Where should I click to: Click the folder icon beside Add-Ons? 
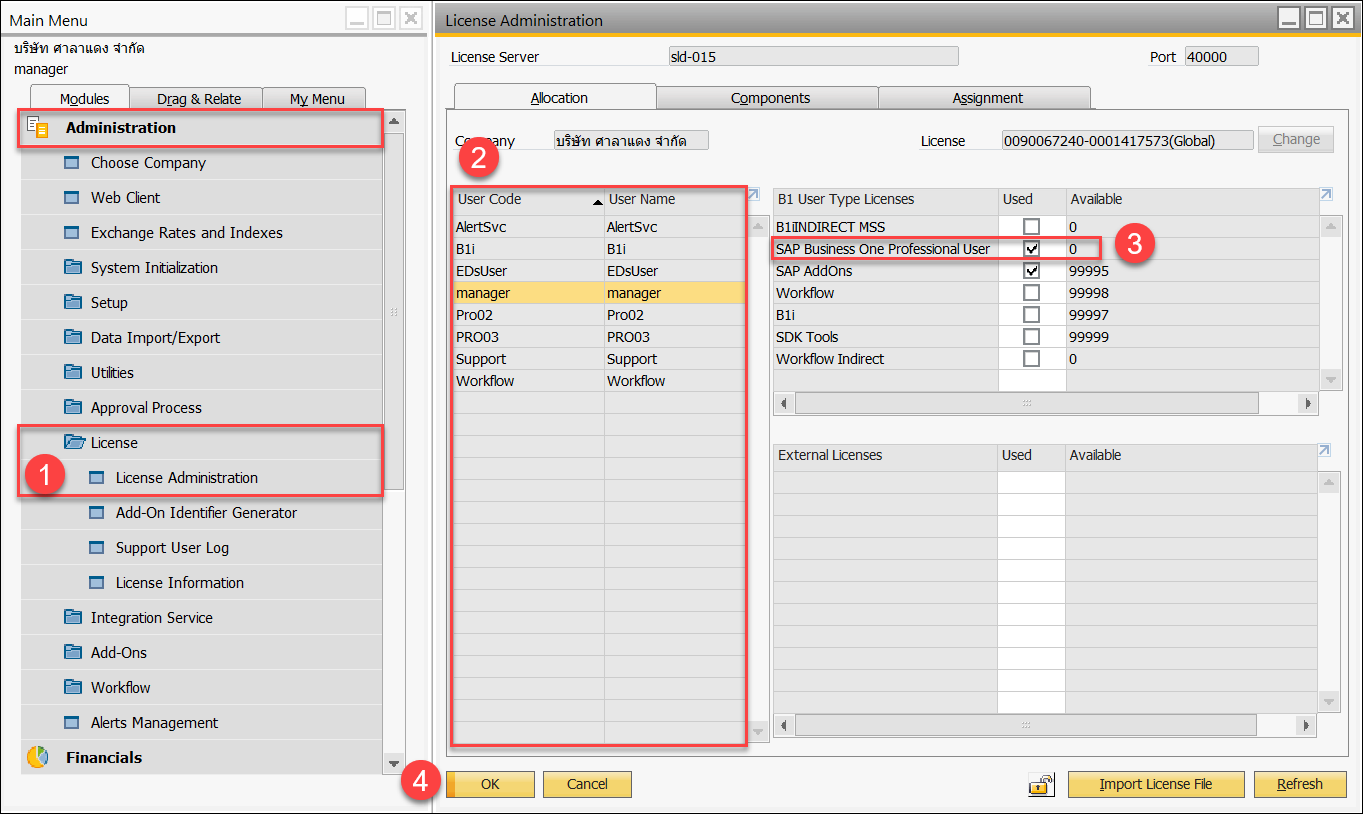(72, 652)
